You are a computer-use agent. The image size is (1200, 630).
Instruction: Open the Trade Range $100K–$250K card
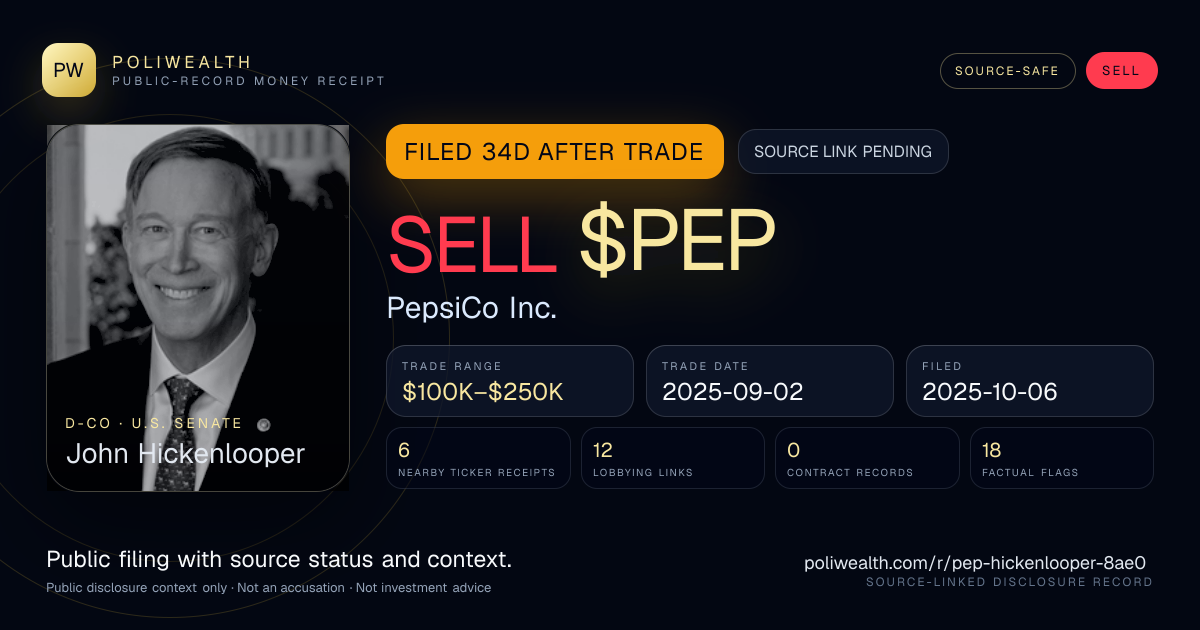click(x=510, y=381)
